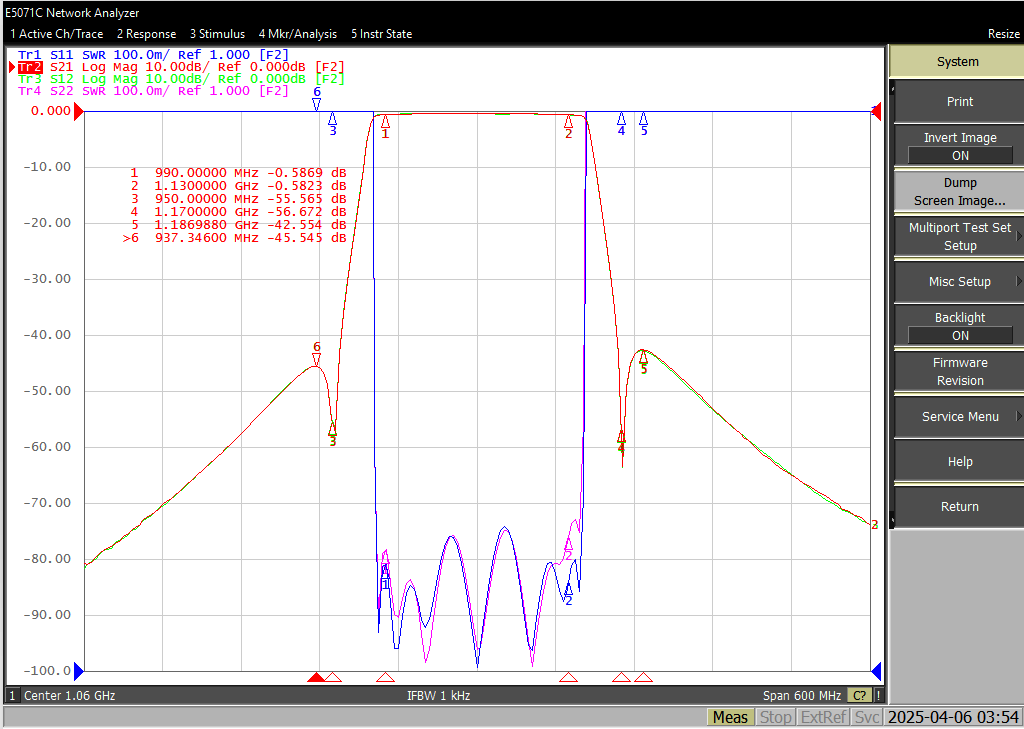This screenshot has width=1024, height=729.
Task: Open the Instr State menu
Action: tap(381, 34)
